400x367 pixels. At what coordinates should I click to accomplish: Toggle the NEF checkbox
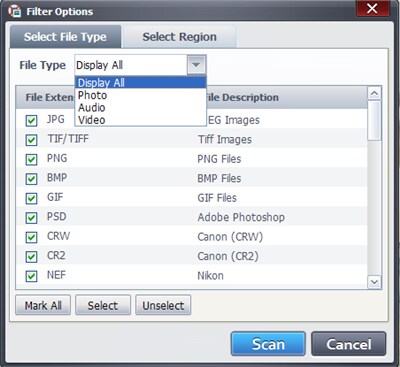(31, 276)
